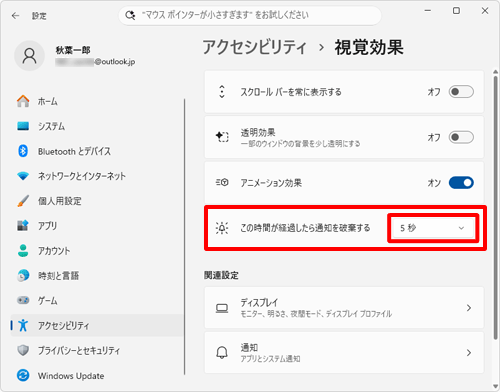The image size is (500, 392).
Task: Click the vertical scrollbar thumb
Action: [x=496, y=207]
